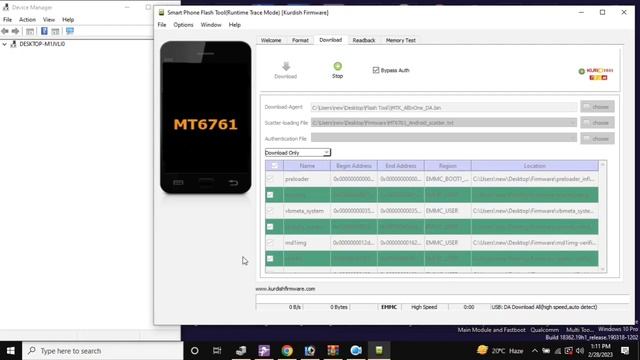This screenshot has width=640, height=360.
Task: Click the download progress bar
Action: 443,299
